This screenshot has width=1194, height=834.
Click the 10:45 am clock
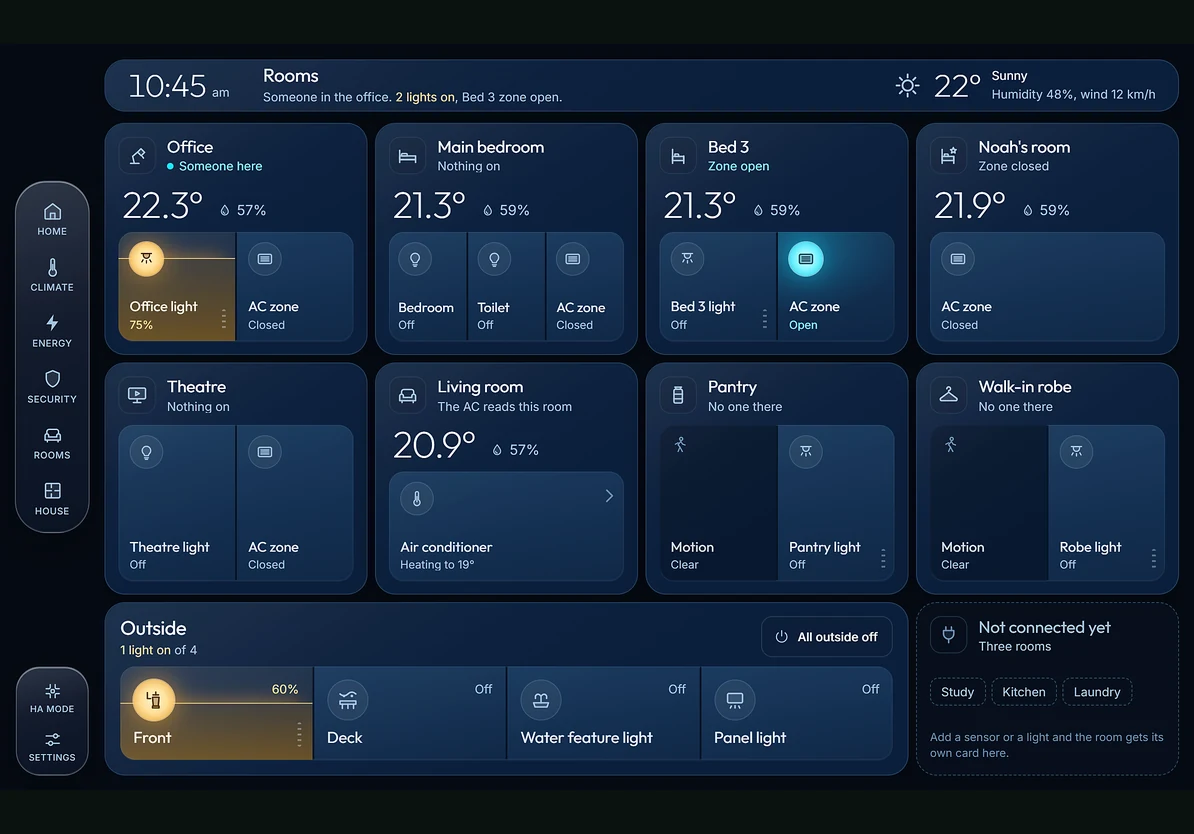pyautogui.click(x=179, y=86)
